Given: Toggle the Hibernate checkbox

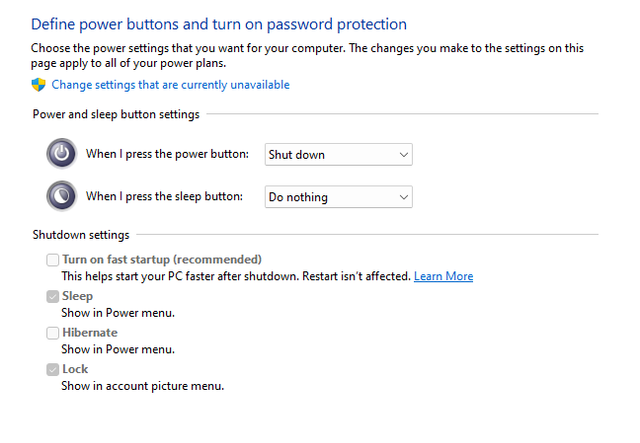Looking at the screenshot, I should point(53,333).
